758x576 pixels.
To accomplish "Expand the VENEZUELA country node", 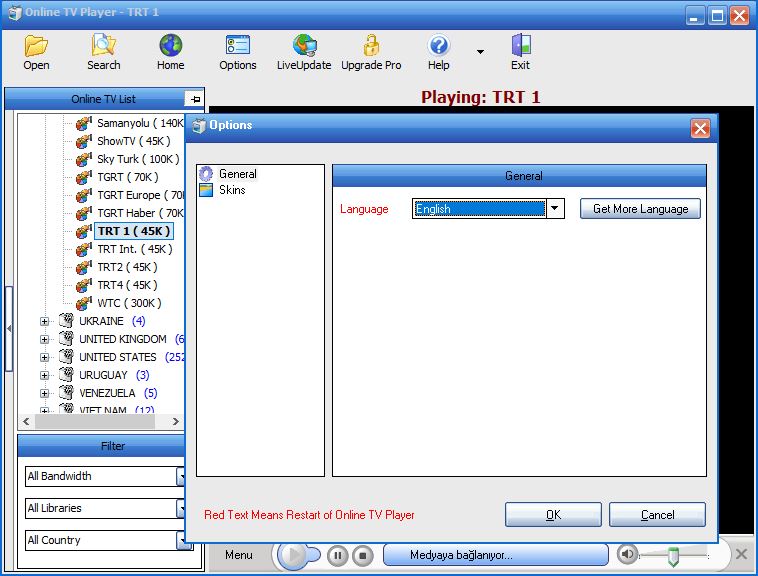I will click(x=44, y=393).
